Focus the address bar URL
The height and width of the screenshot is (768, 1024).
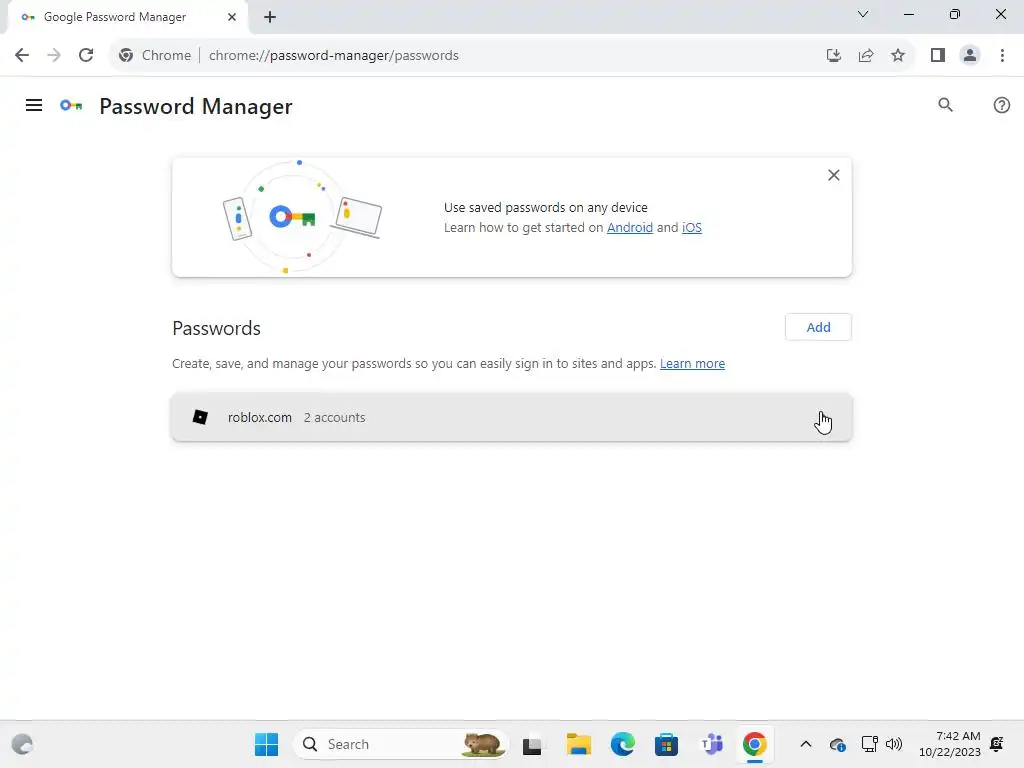[334, 56]
